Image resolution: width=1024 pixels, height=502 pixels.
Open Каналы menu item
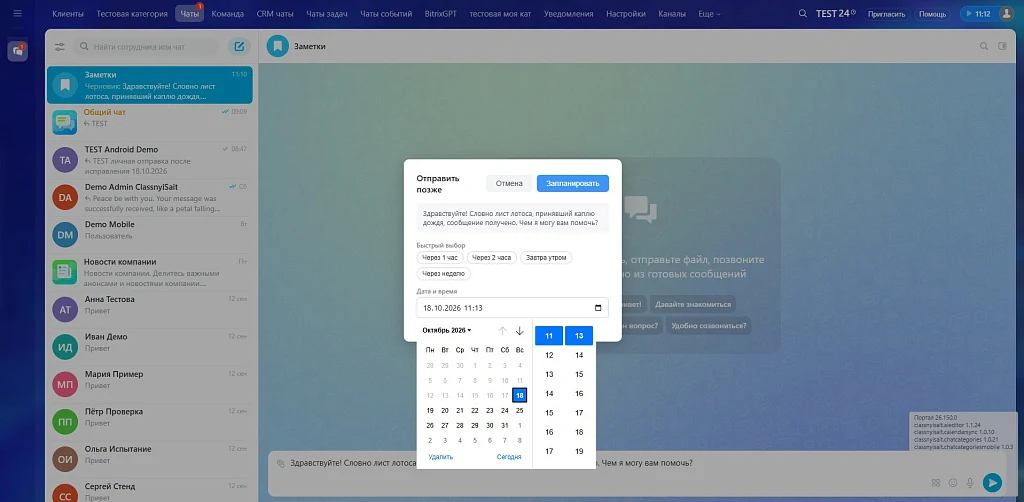click(672, 14)
